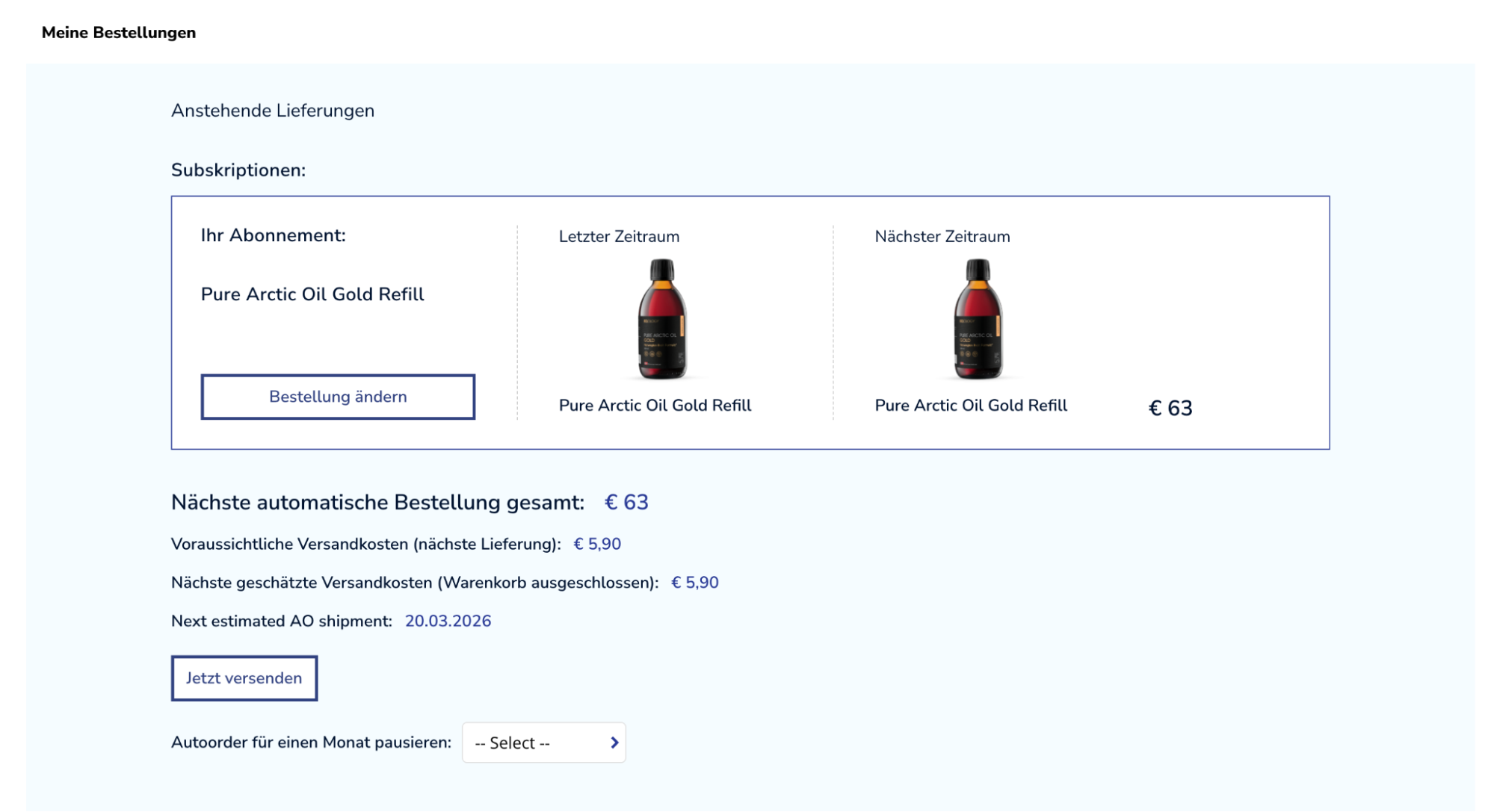This screenshot has height=812, width=1494.
Task: Click Autoorder für einen Monat pausieren label
Action: (311, 743)
